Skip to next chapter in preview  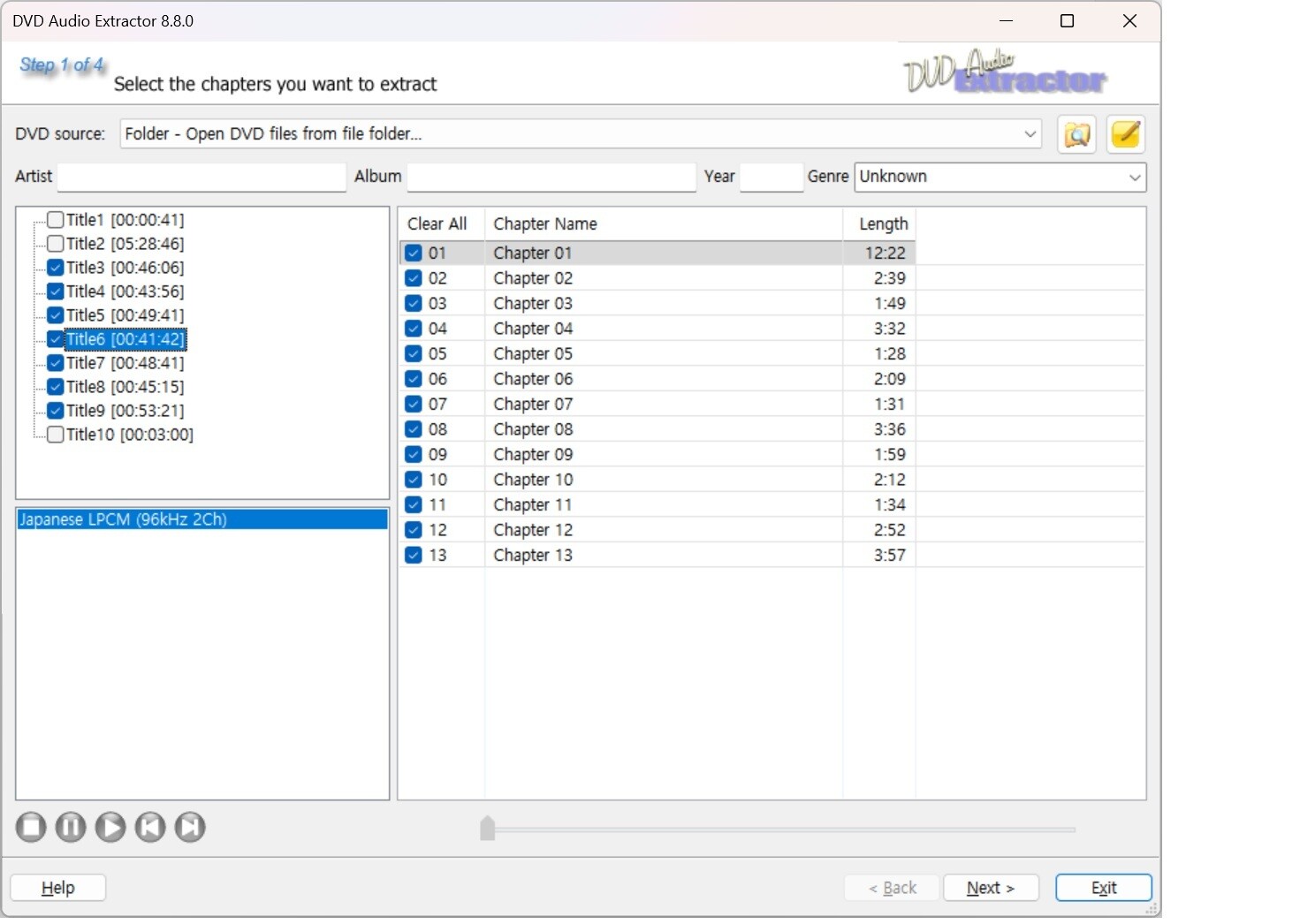(190, 827)
